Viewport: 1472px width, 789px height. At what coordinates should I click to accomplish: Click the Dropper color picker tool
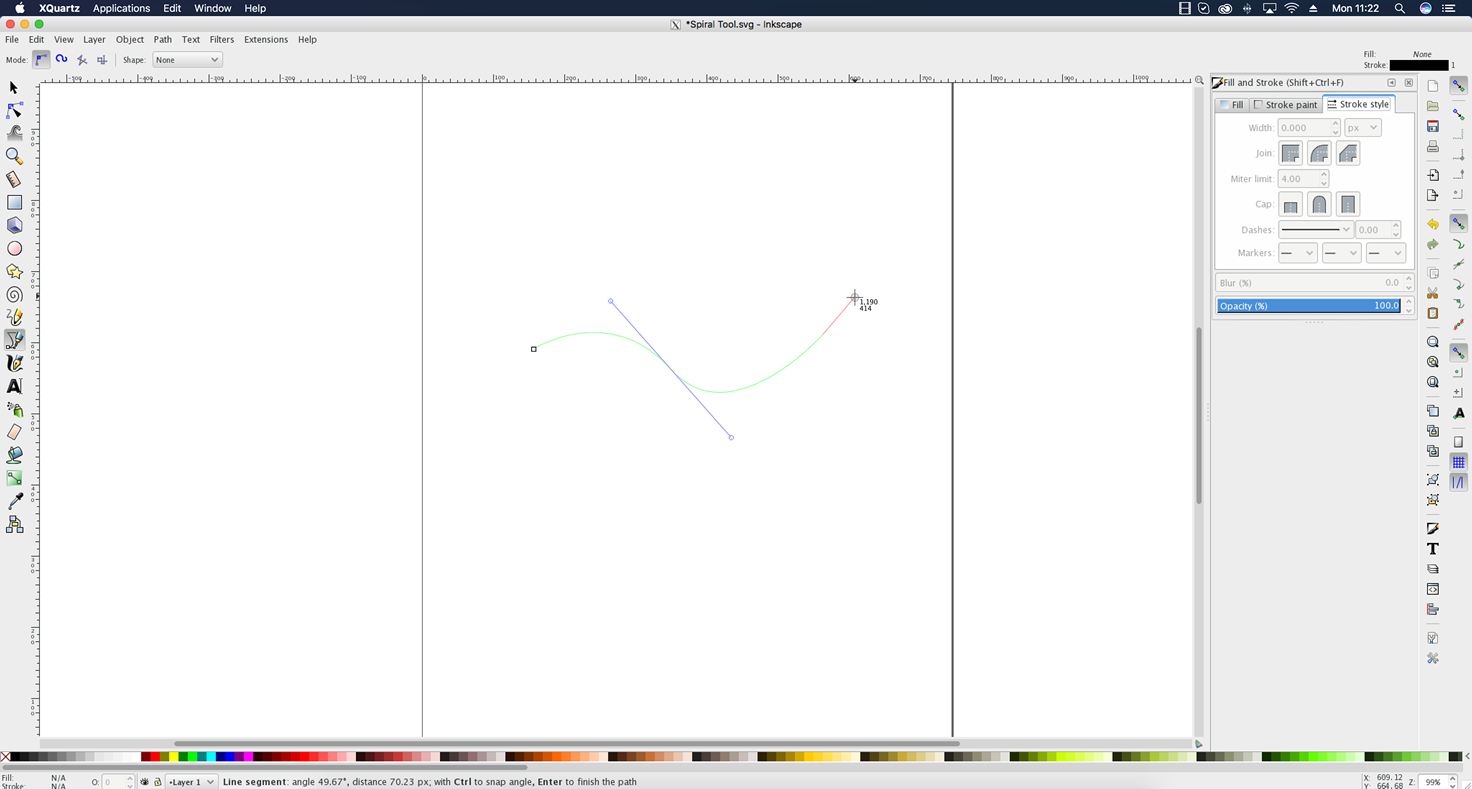14,501
